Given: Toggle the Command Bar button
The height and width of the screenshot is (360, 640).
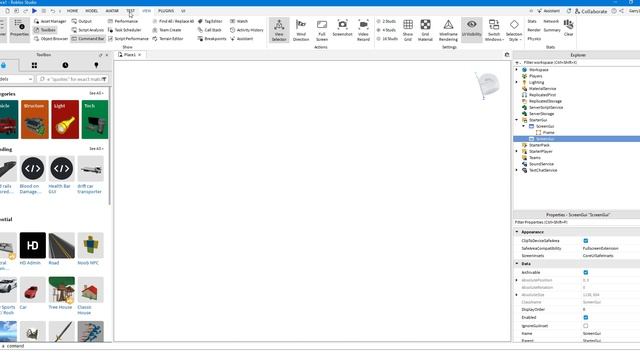Looking at the screenshot, I should point(88,39).
